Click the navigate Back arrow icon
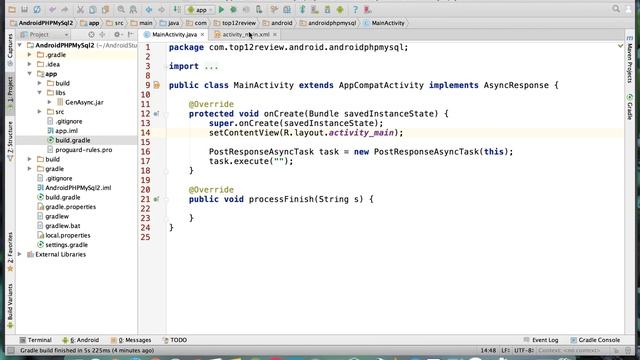The width and height of the screenshot is (640, 360). click(149, 9)
